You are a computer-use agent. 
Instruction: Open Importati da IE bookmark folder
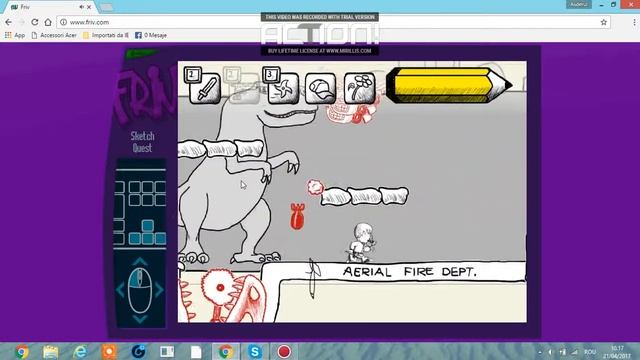(106, 36)
